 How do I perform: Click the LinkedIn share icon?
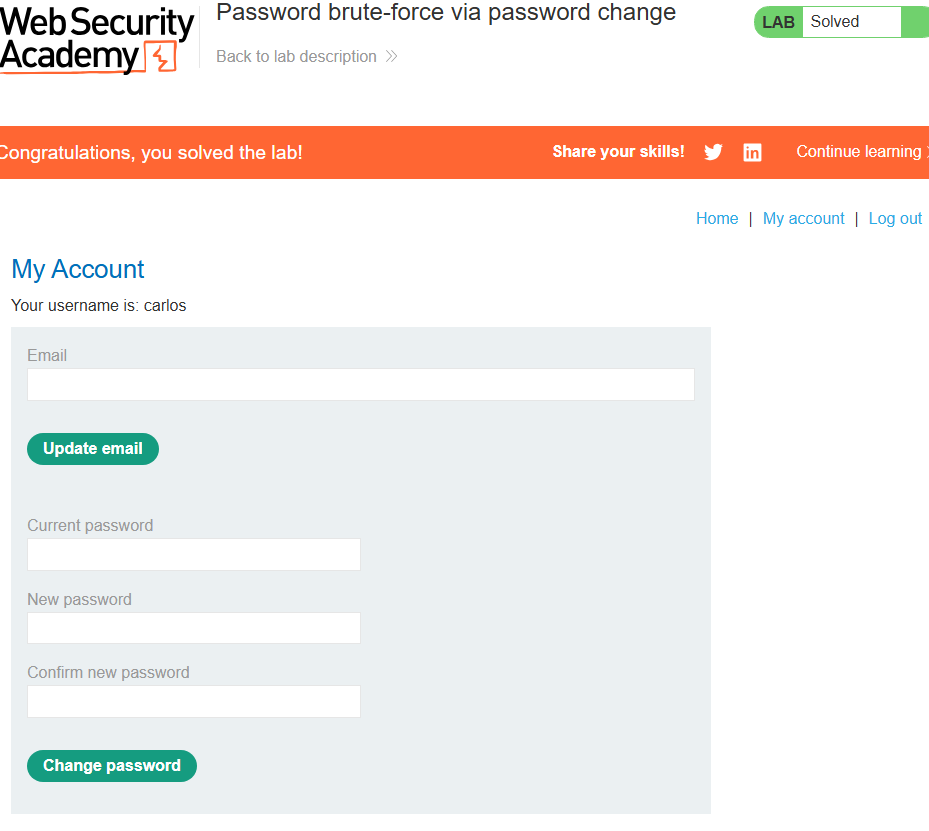tap(752, 152)
